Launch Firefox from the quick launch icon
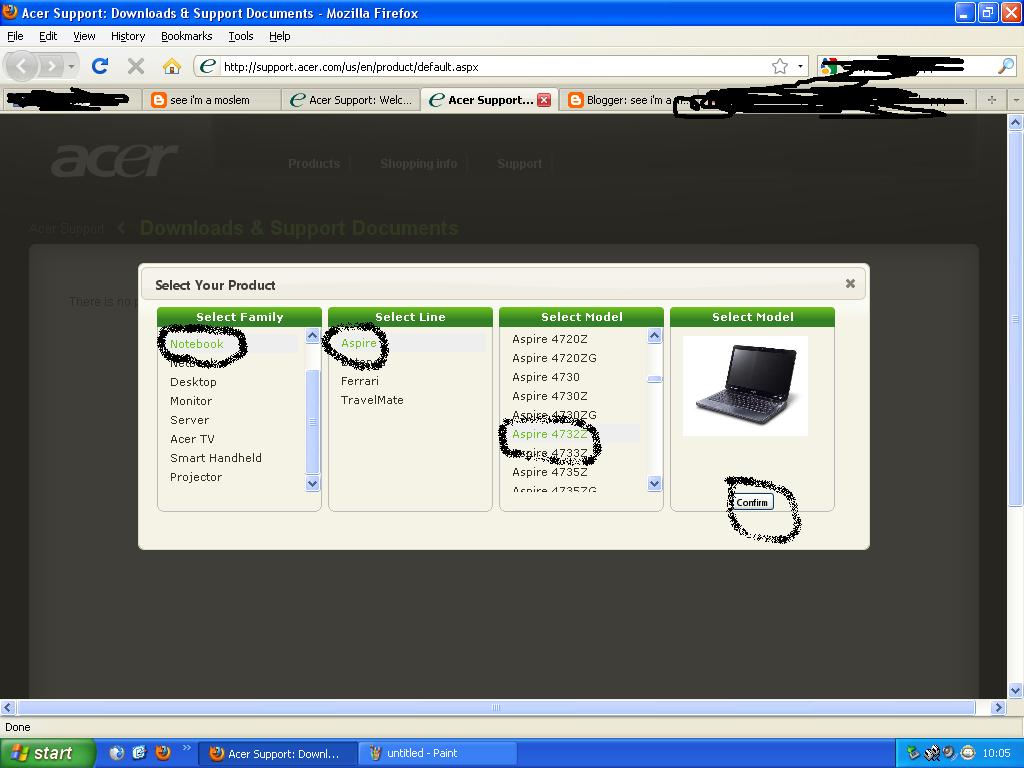 click(x=163, y=753)
